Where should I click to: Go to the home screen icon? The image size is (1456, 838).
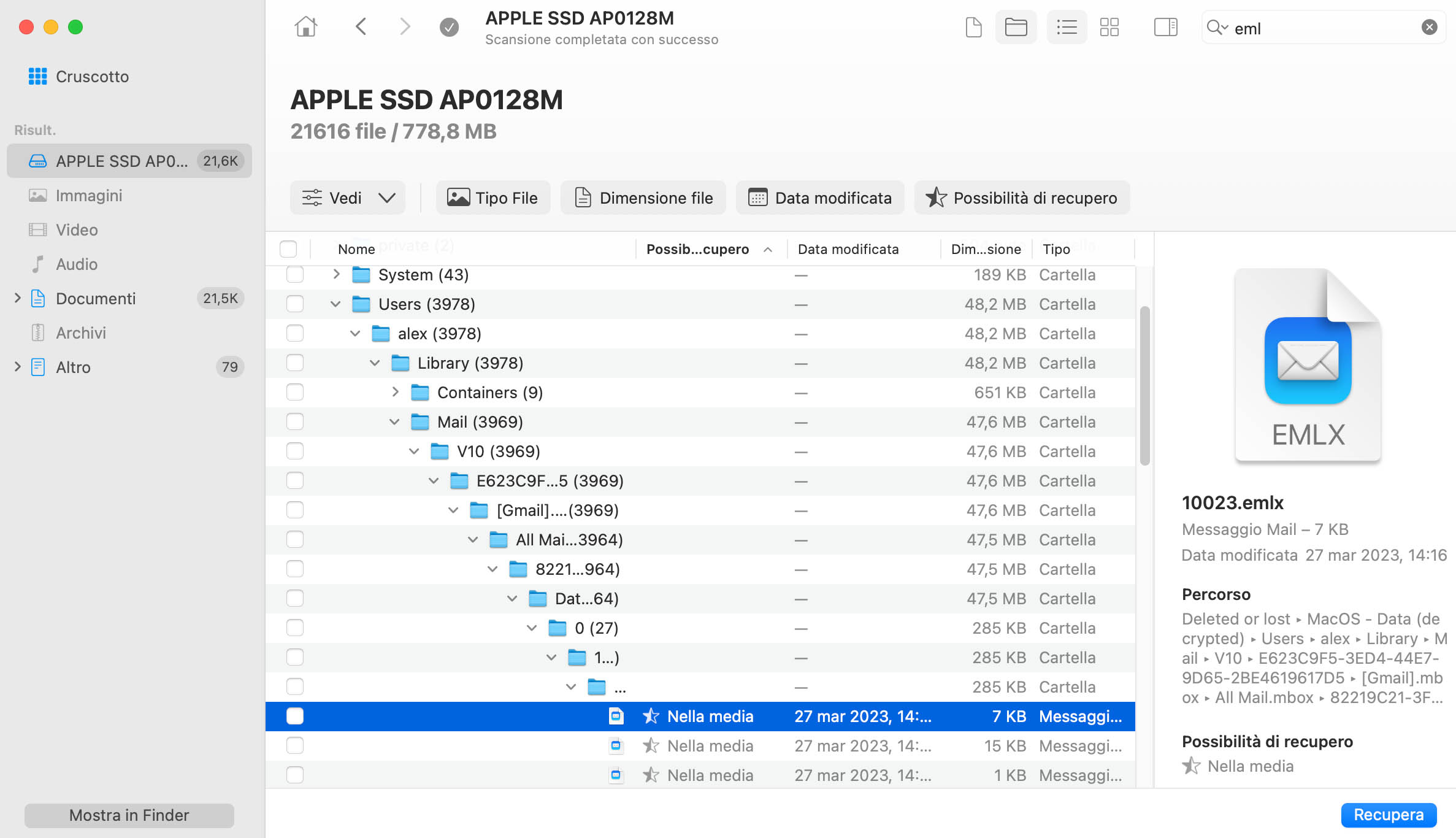(305, 27)
